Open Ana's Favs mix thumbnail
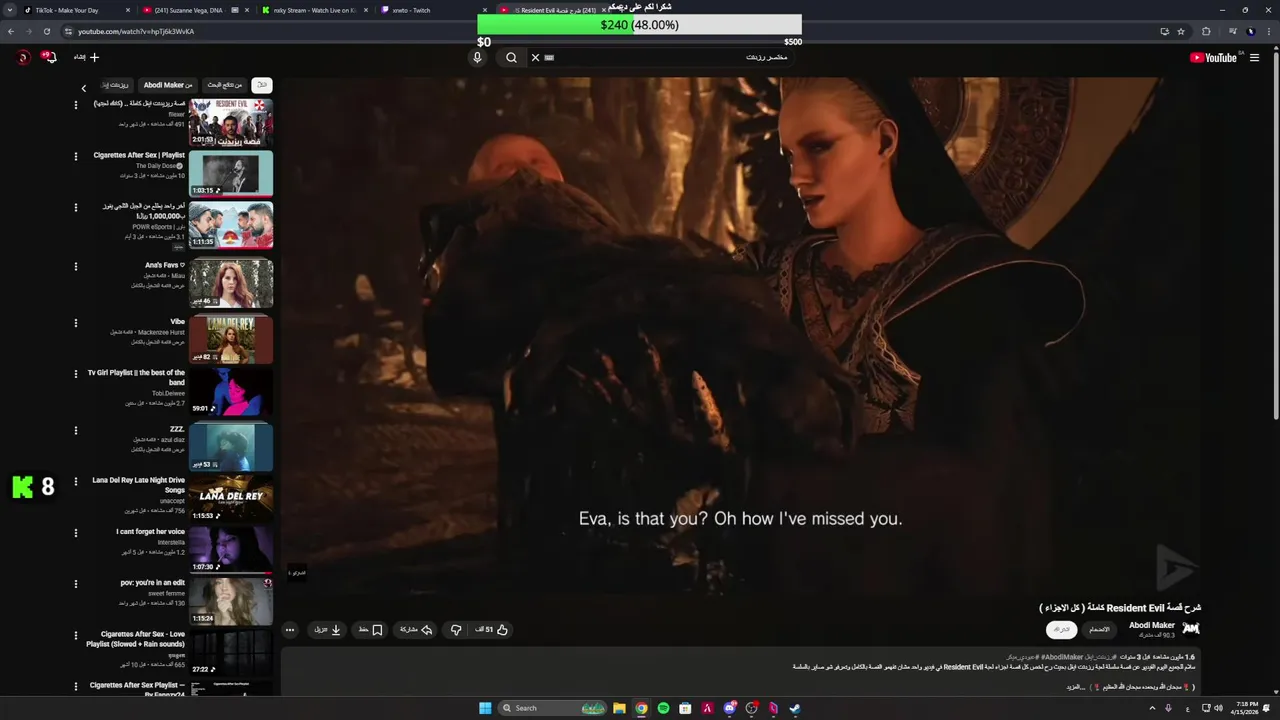The image size is (1280, 720). click(231, 283)
